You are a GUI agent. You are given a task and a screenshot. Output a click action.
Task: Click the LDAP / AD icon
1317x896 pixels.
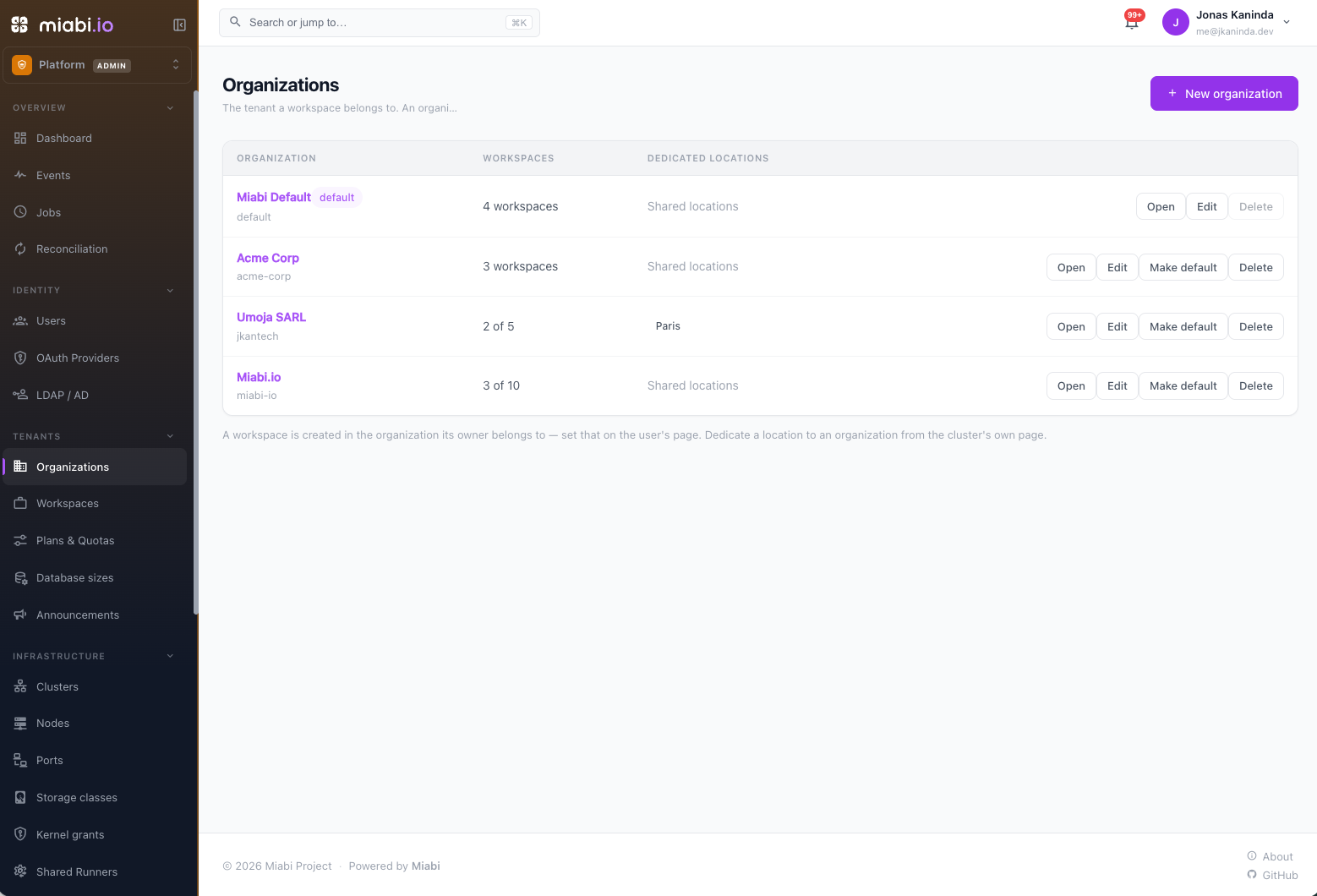(x=20, y=395)
